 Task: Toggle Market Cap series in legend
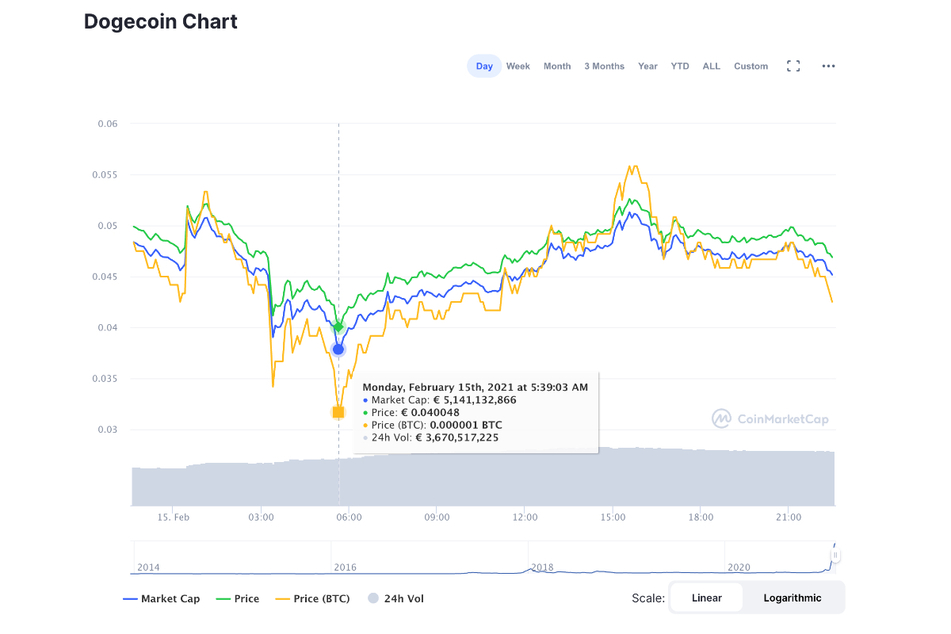click(x=161, y=599)
